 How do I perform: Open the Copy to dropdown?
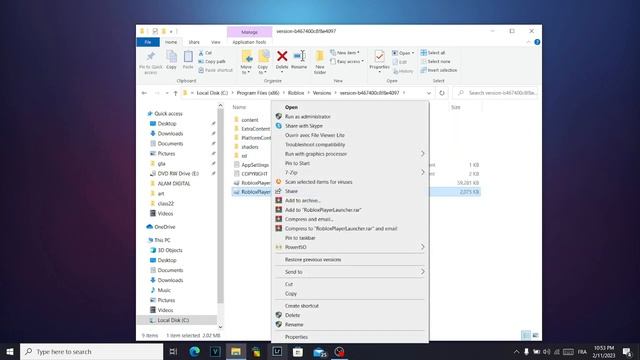(263, 62)
